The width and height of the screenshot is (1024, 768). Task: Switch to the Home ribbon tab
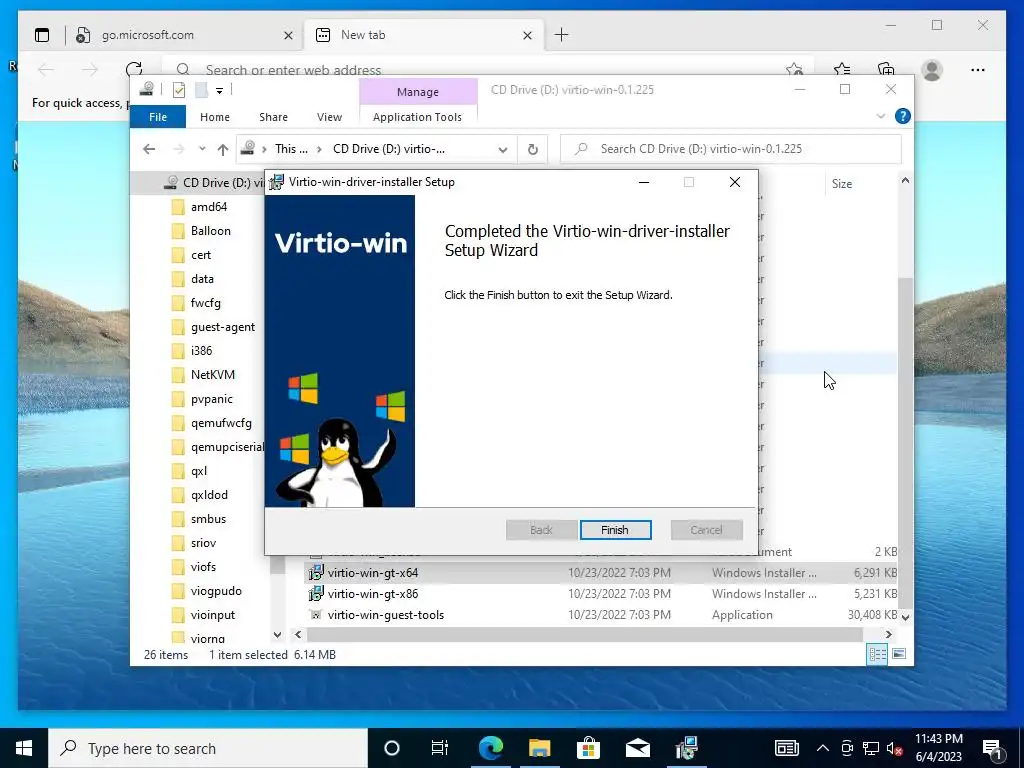[215, 117]
